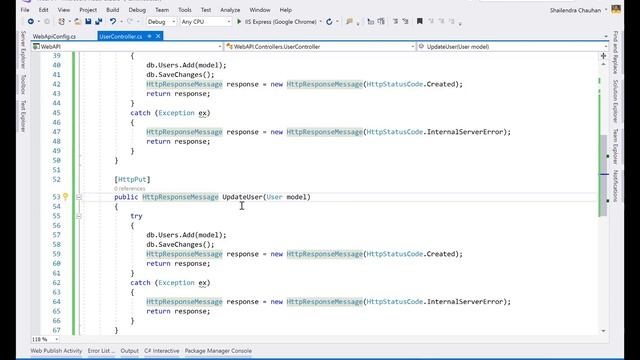Open the Build menu
This screenshot has width=640, height=360.
pos(113,10)
